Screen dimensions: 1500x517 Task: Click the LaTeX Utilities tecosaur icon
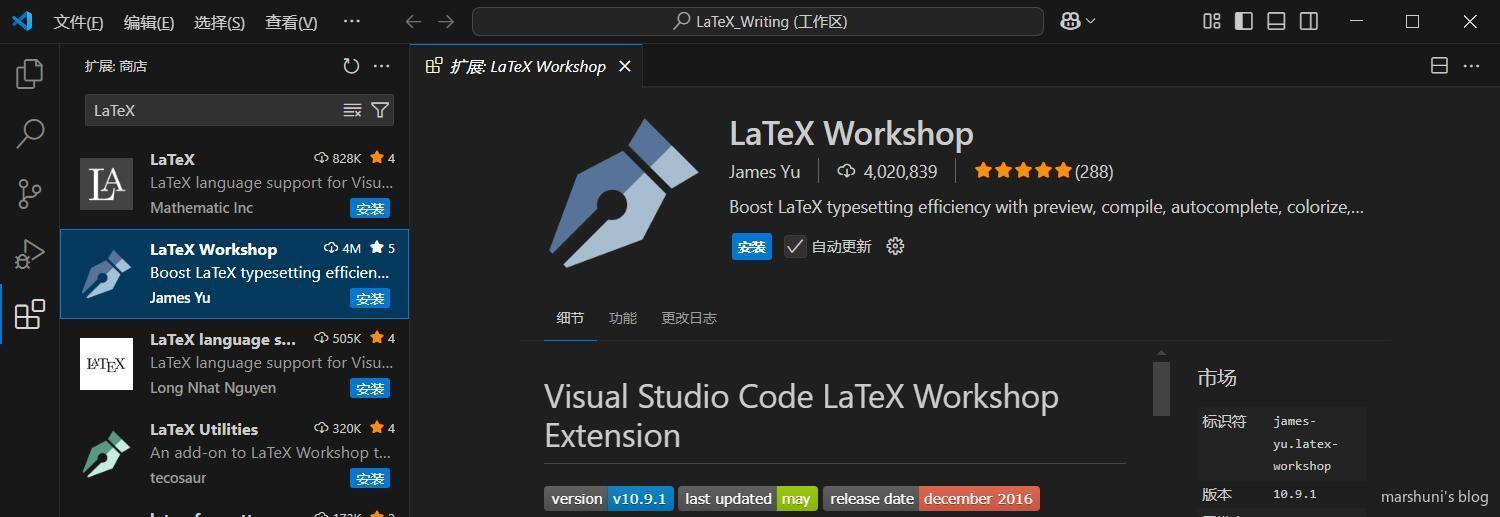point(106,454)
